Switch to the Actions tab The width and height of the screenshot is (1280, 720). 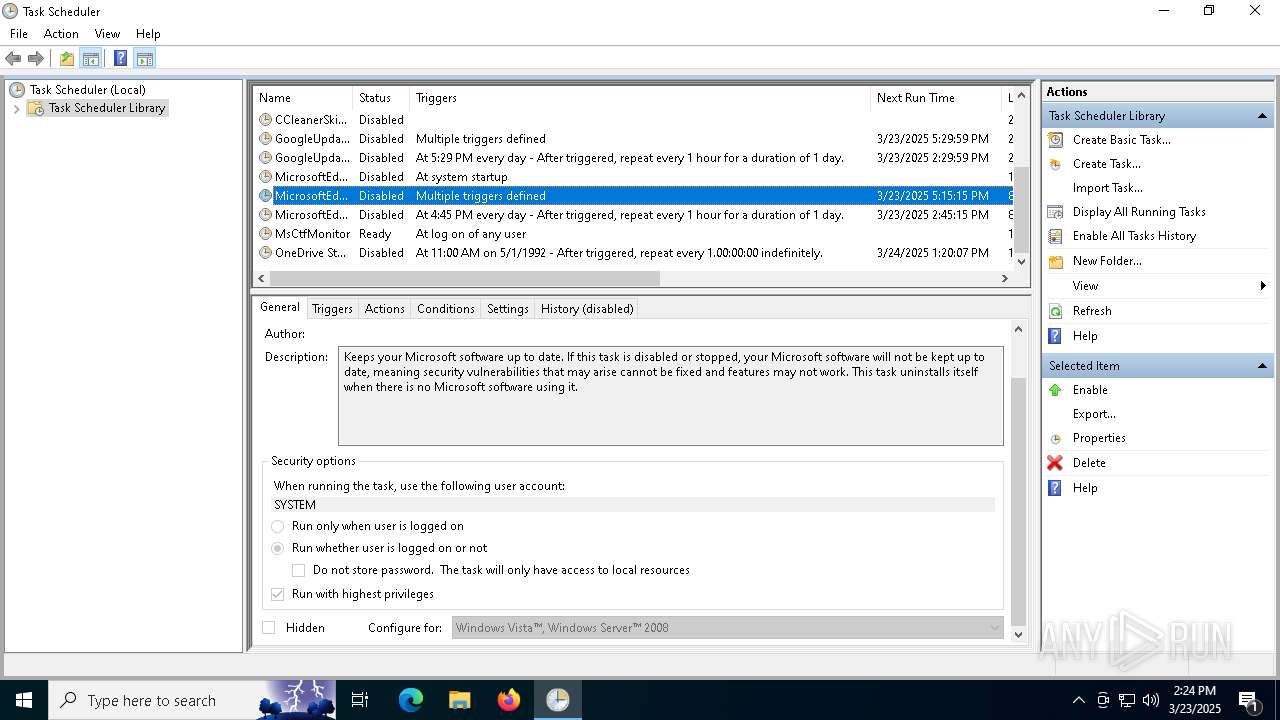click(x=385, y=309)
